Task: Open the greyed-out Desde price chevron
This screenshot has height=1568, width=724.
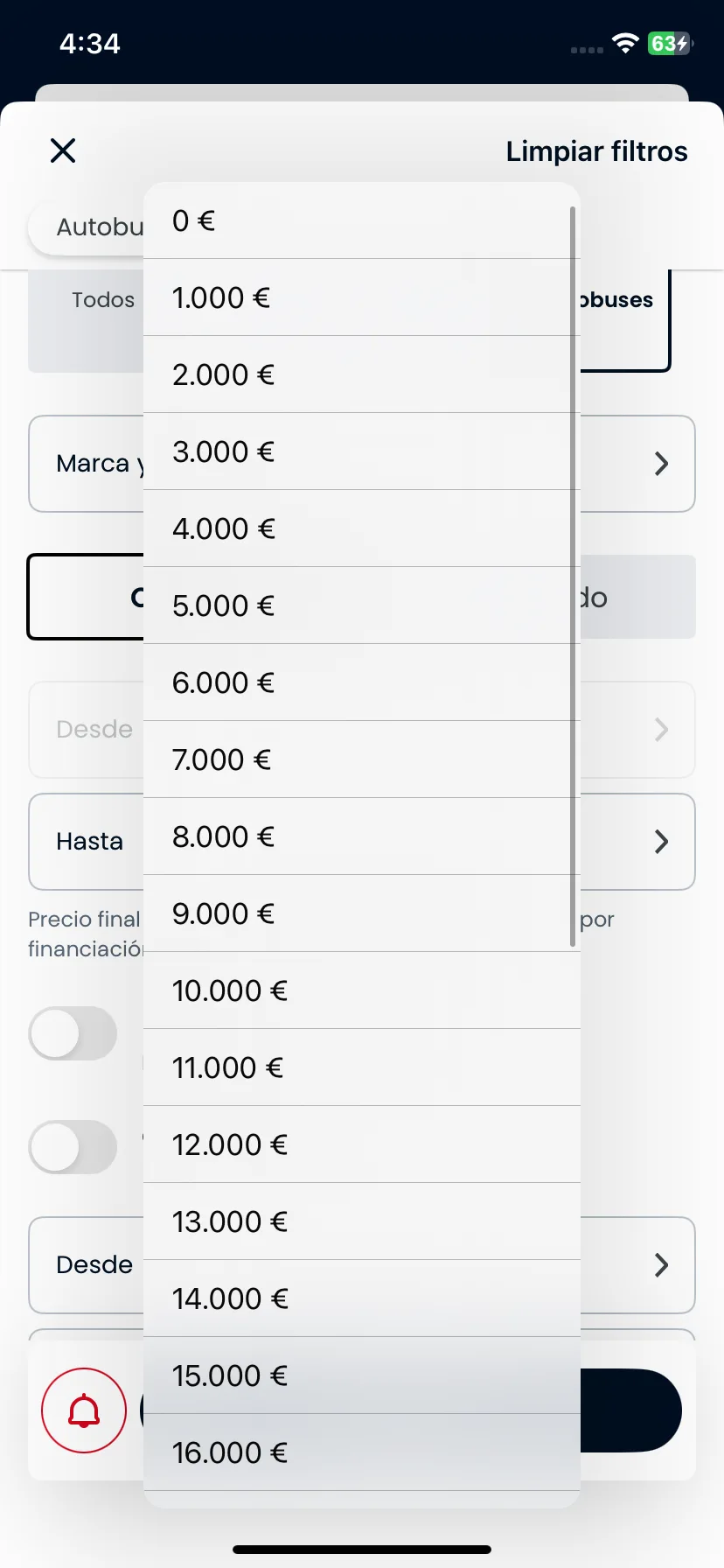Action: 661,730
